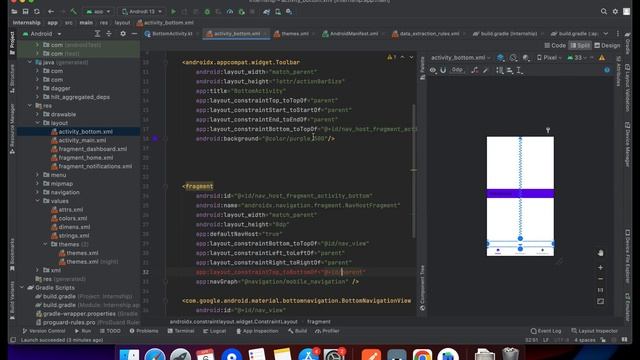Open the Layout Inspector tool window

595,331
